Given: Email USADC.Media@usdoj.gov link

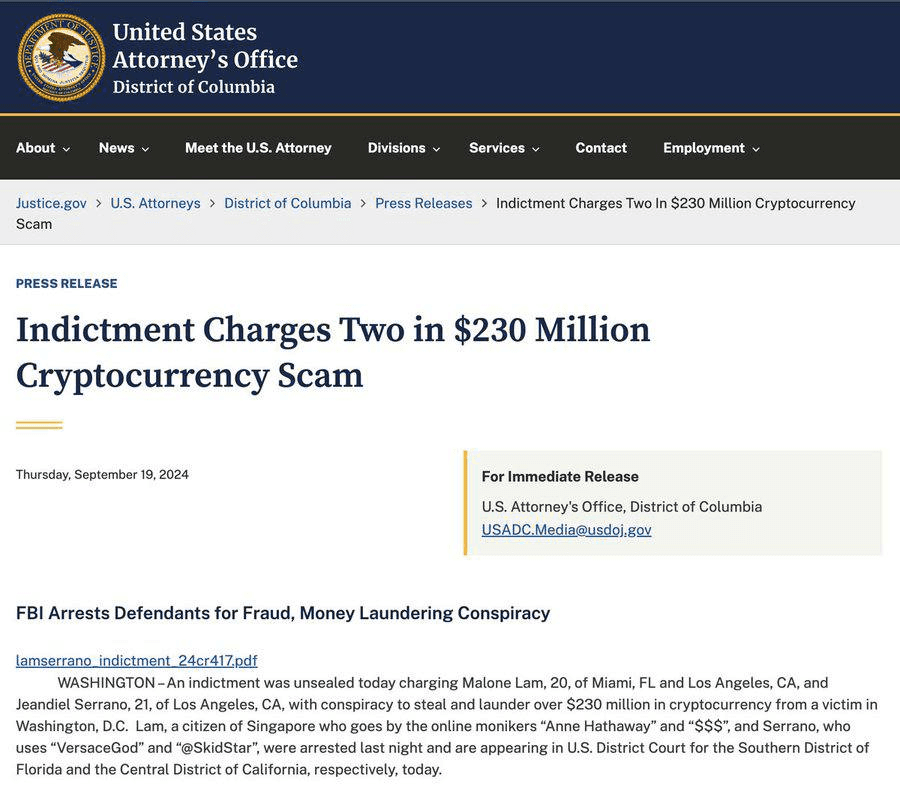Looking at the screenshot, I should (x=567, y=530).
